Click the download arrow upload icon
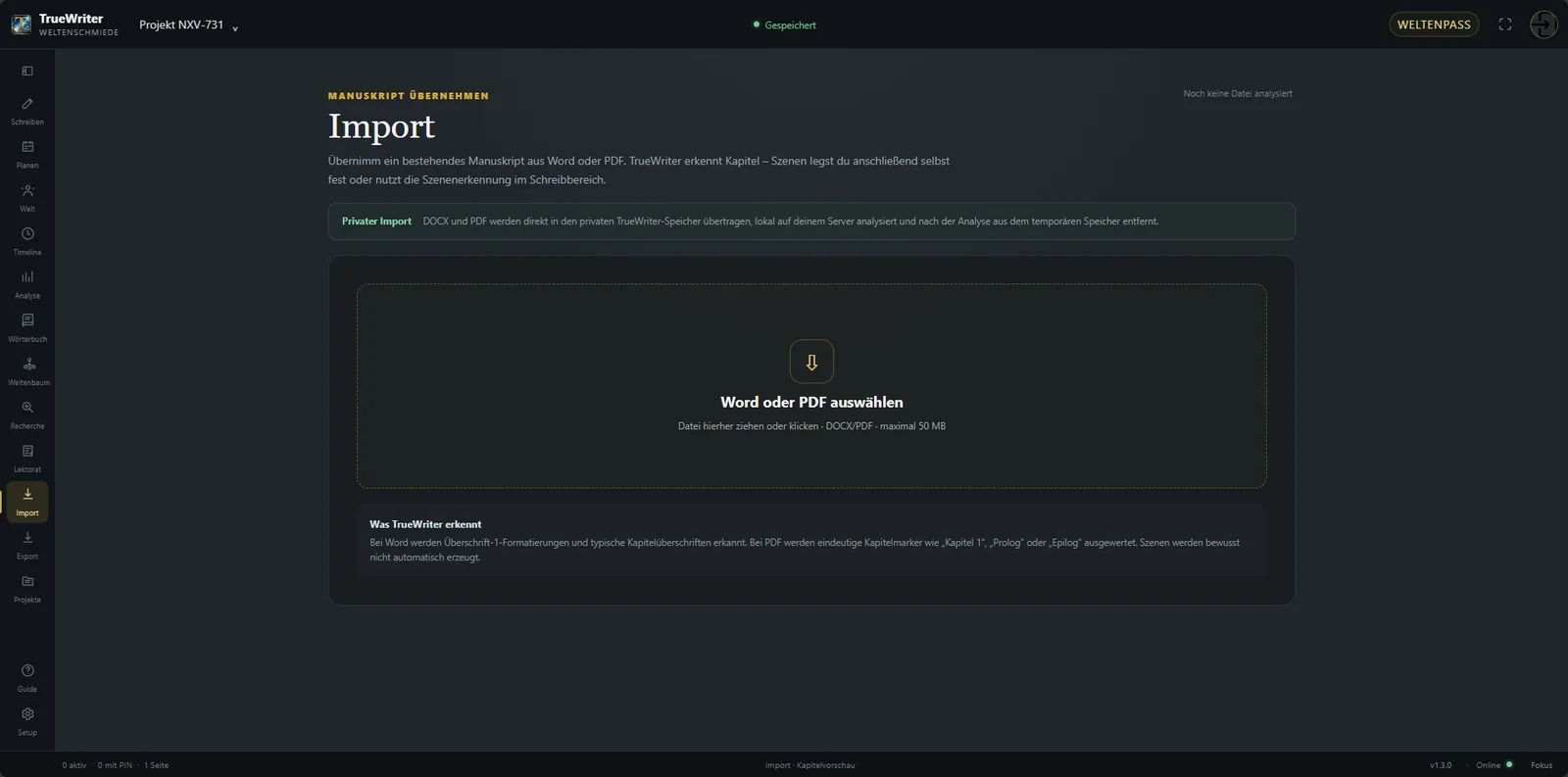This screenshot has height=777, width=1568. coord(811,362)
